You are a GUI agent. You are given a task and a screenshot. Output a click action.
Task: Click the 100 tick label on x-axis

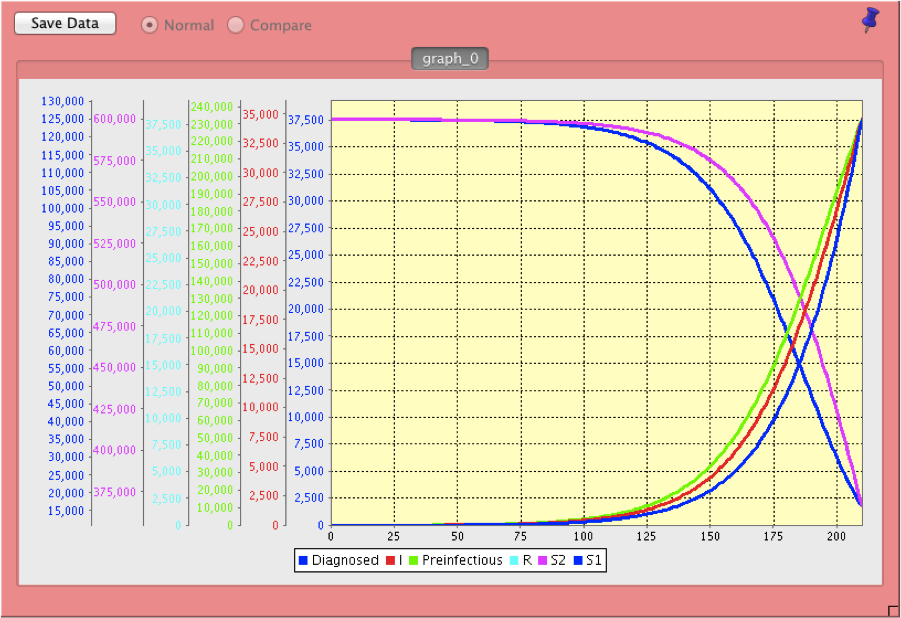point(583,538)
